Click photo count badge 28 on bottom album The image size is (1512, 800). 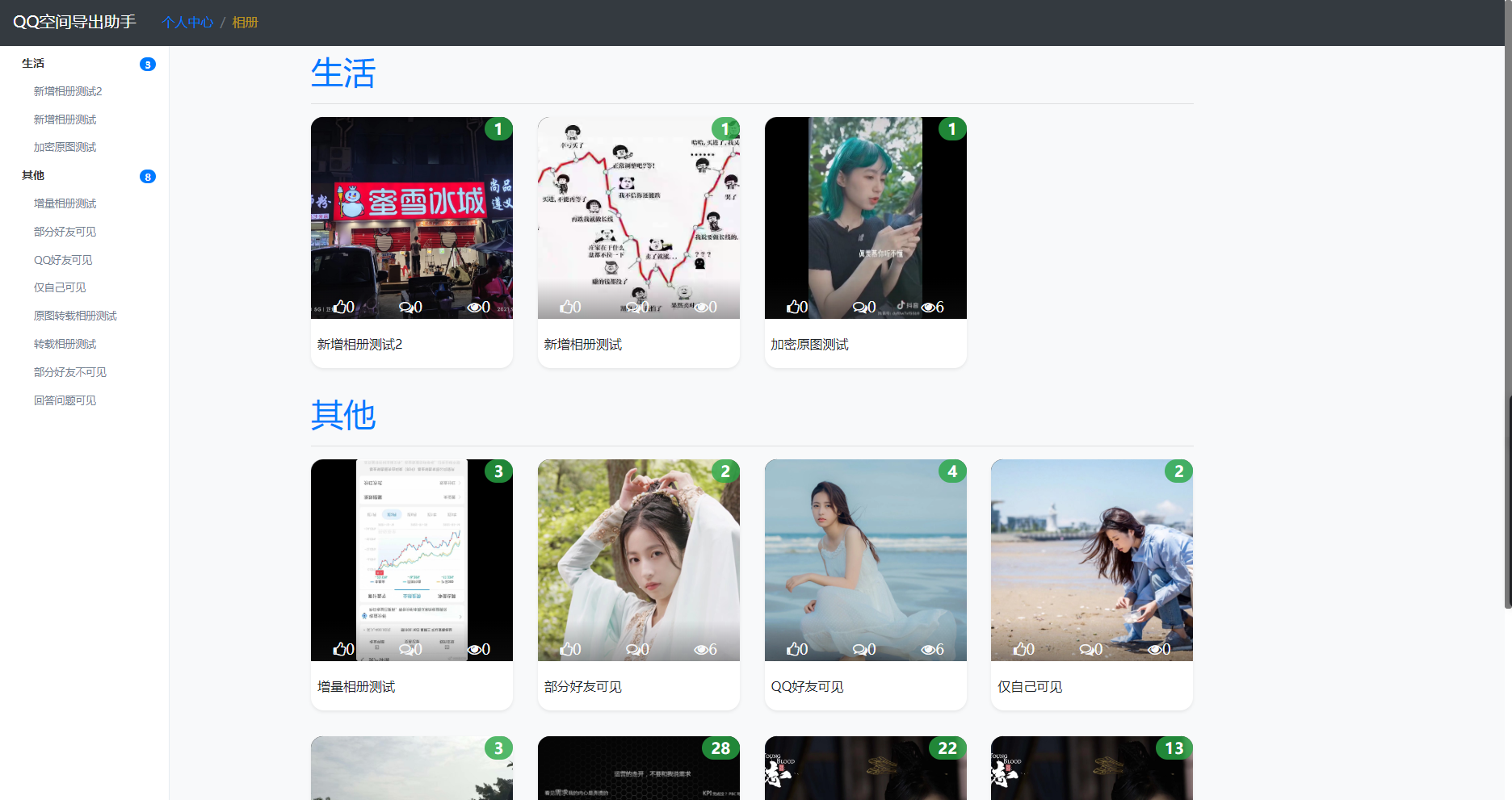(720, 748)
